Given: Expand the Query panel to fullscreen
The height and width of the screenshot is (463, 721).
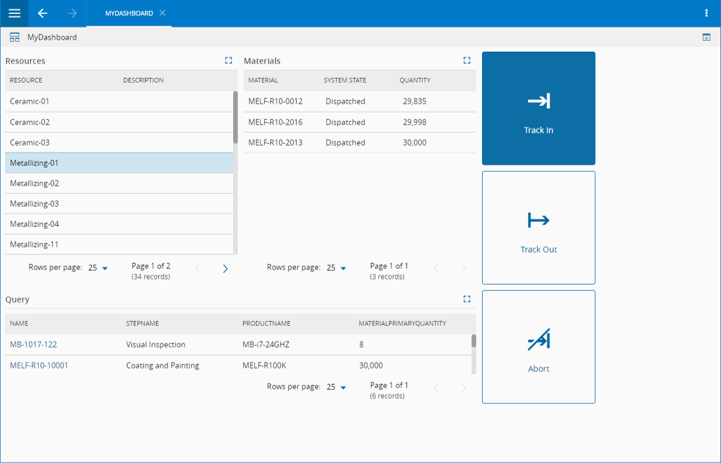Looking at the screenshot, I should click(x=467, y=299).
